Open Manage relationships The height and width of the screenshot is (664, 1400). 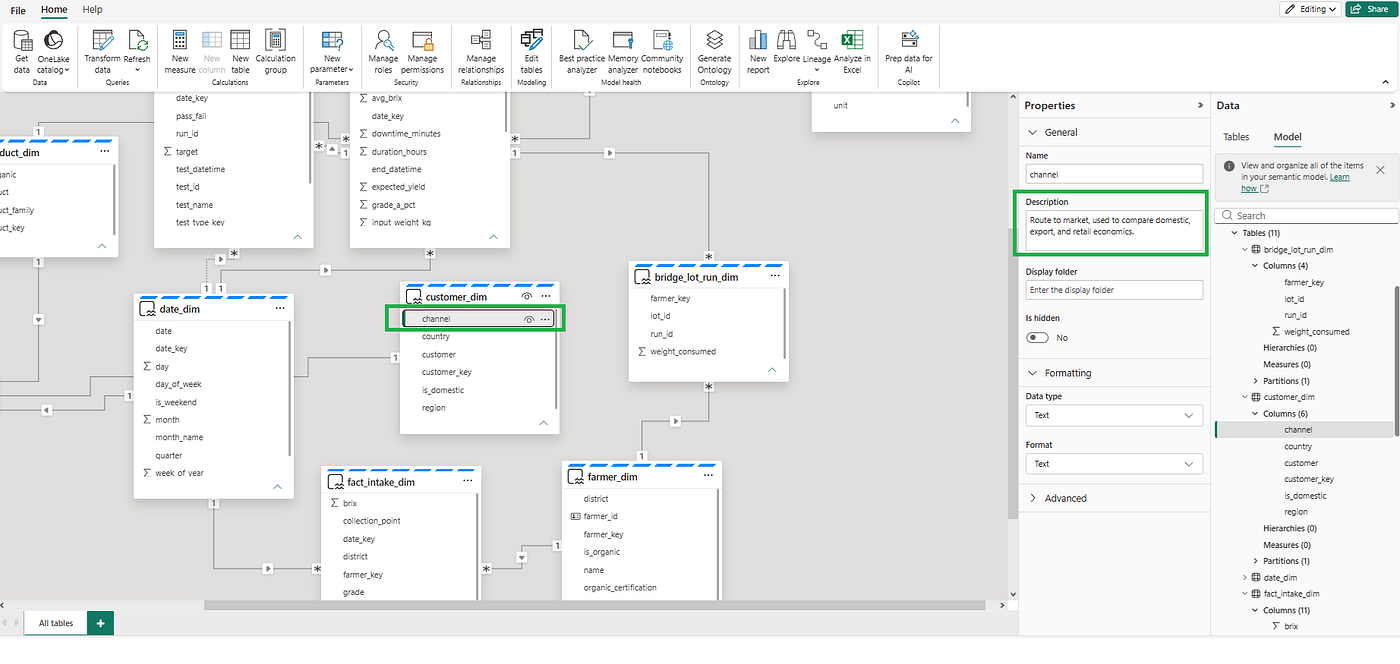(481, 50)
